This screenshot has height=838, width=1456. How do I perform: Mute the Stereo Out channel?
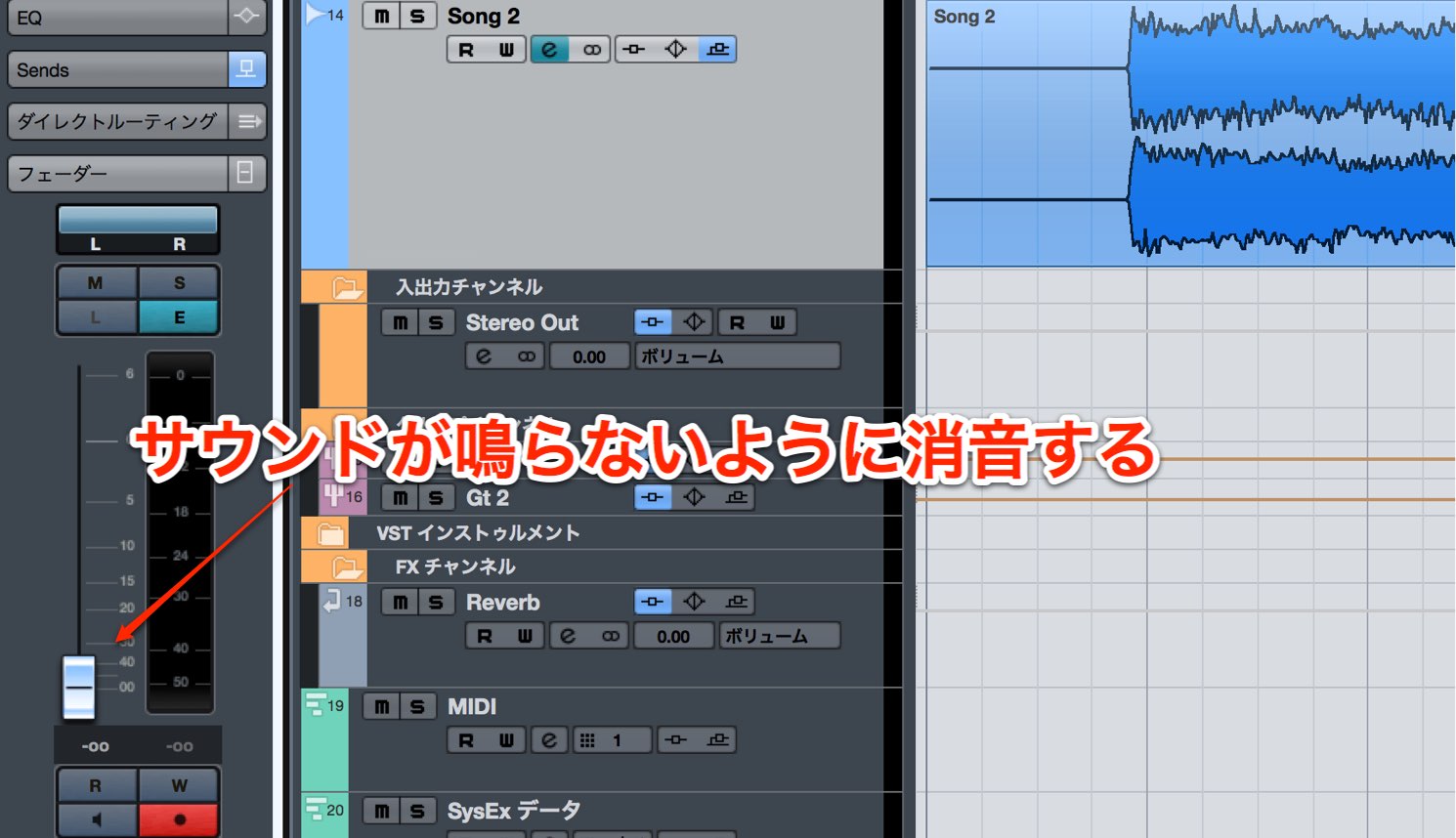[401, 322]
